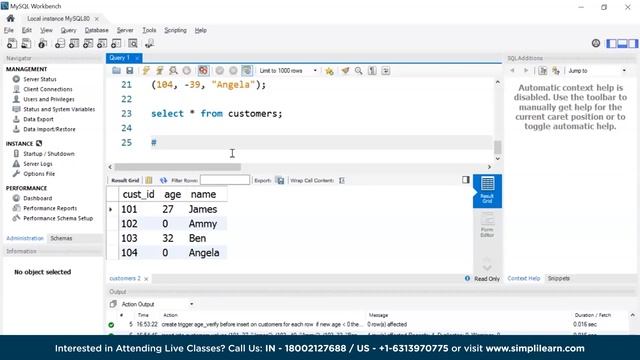Viewport: 640px width, 360px height.
Task: Toggle autocommit mode button
Action: [247, 71]
